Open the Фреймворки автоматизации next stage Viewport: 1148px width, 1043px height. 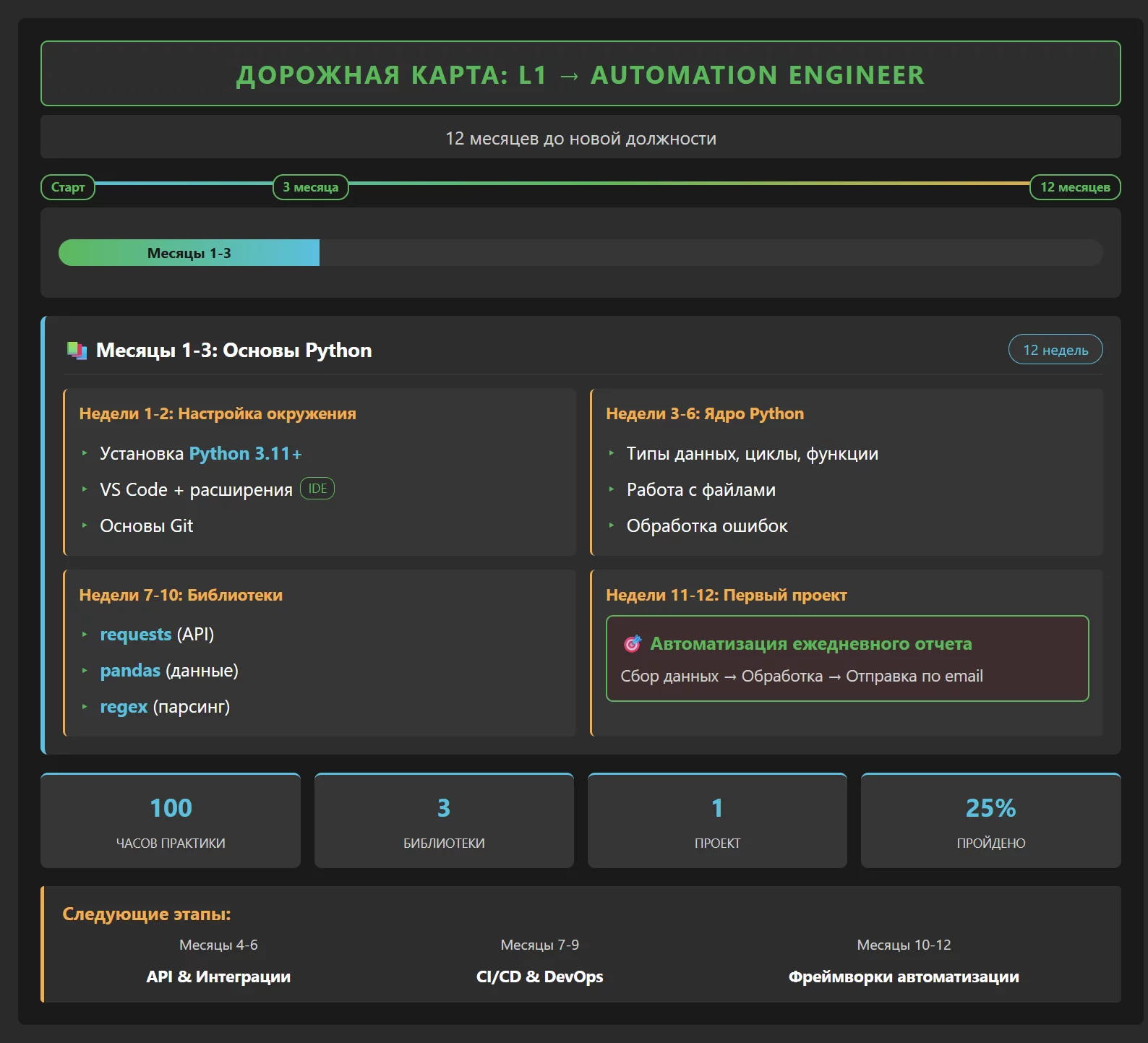[x=903, y=977]
